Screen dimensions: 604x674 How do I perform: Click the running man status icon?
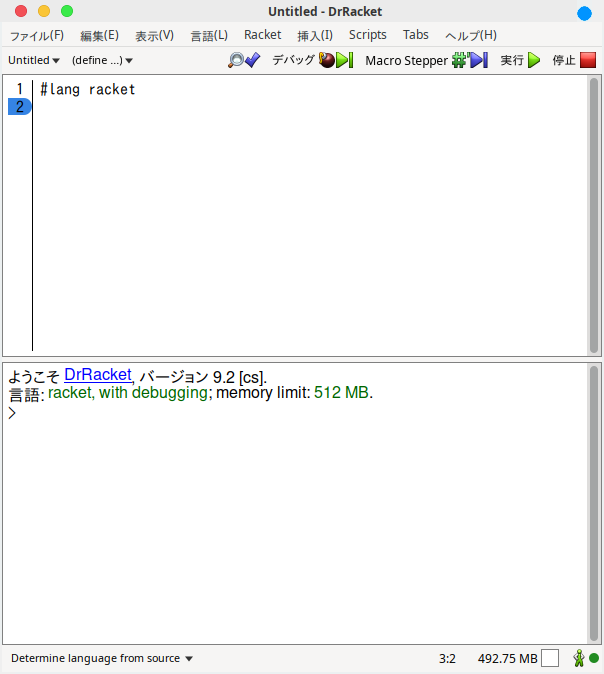tap(579, 658)
